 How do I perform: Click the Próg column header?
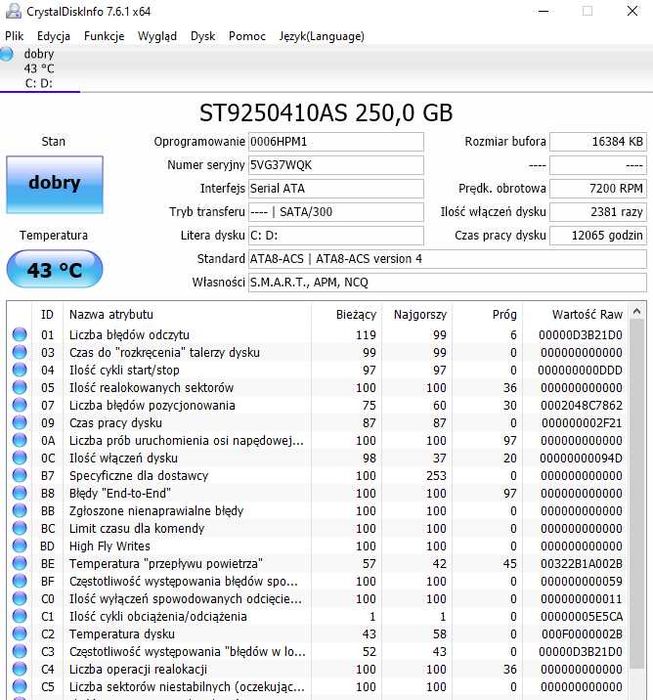[x=487, y=314]
